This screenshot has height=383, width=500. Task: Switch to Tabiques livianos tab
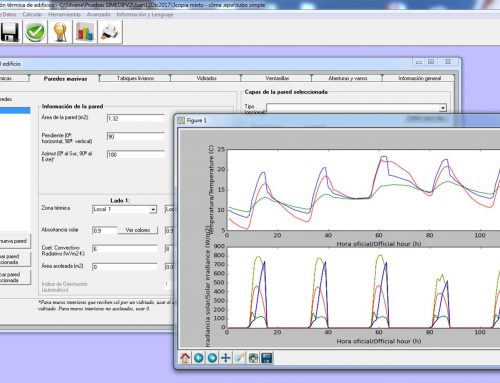pos(135,78)
